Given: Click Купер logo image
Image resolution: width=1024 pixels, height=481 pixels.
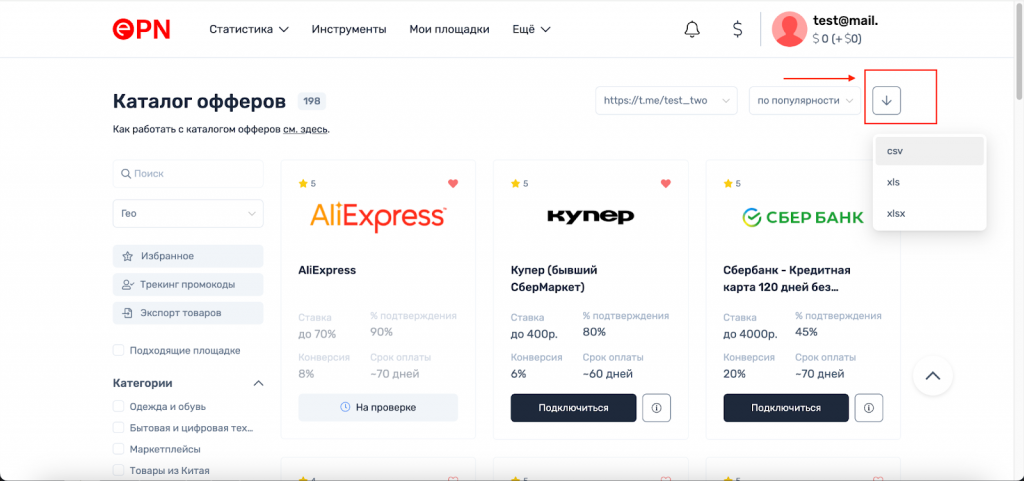Looking at the screenshot, I should [590, 216].
